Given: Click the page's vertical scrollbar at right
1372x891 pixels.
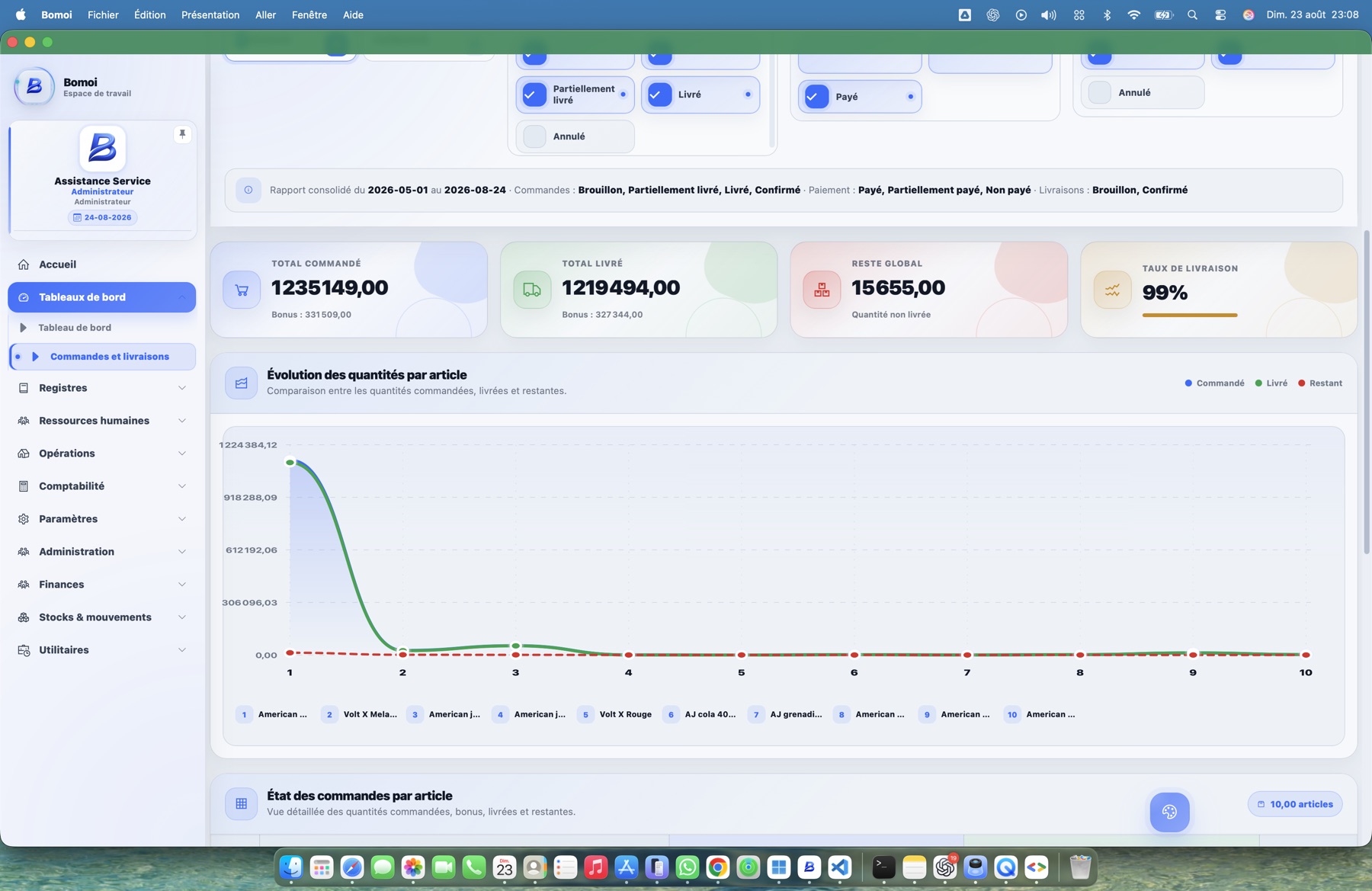Looking at the screenshot, I should tap(1367, 391).
